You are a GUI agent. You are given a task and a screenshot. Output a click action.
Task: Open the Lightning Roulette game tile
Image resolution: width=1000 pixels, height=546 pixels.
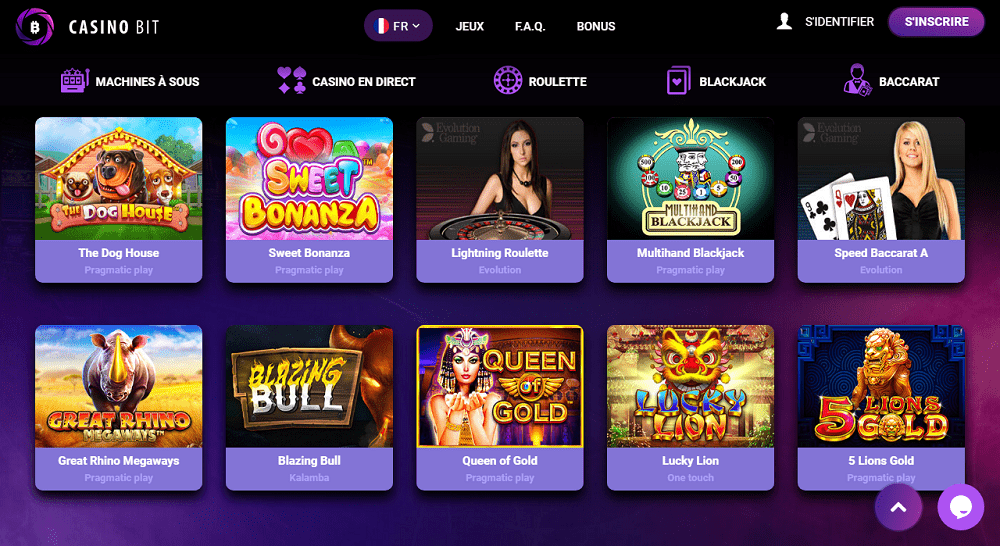(500, 200)
